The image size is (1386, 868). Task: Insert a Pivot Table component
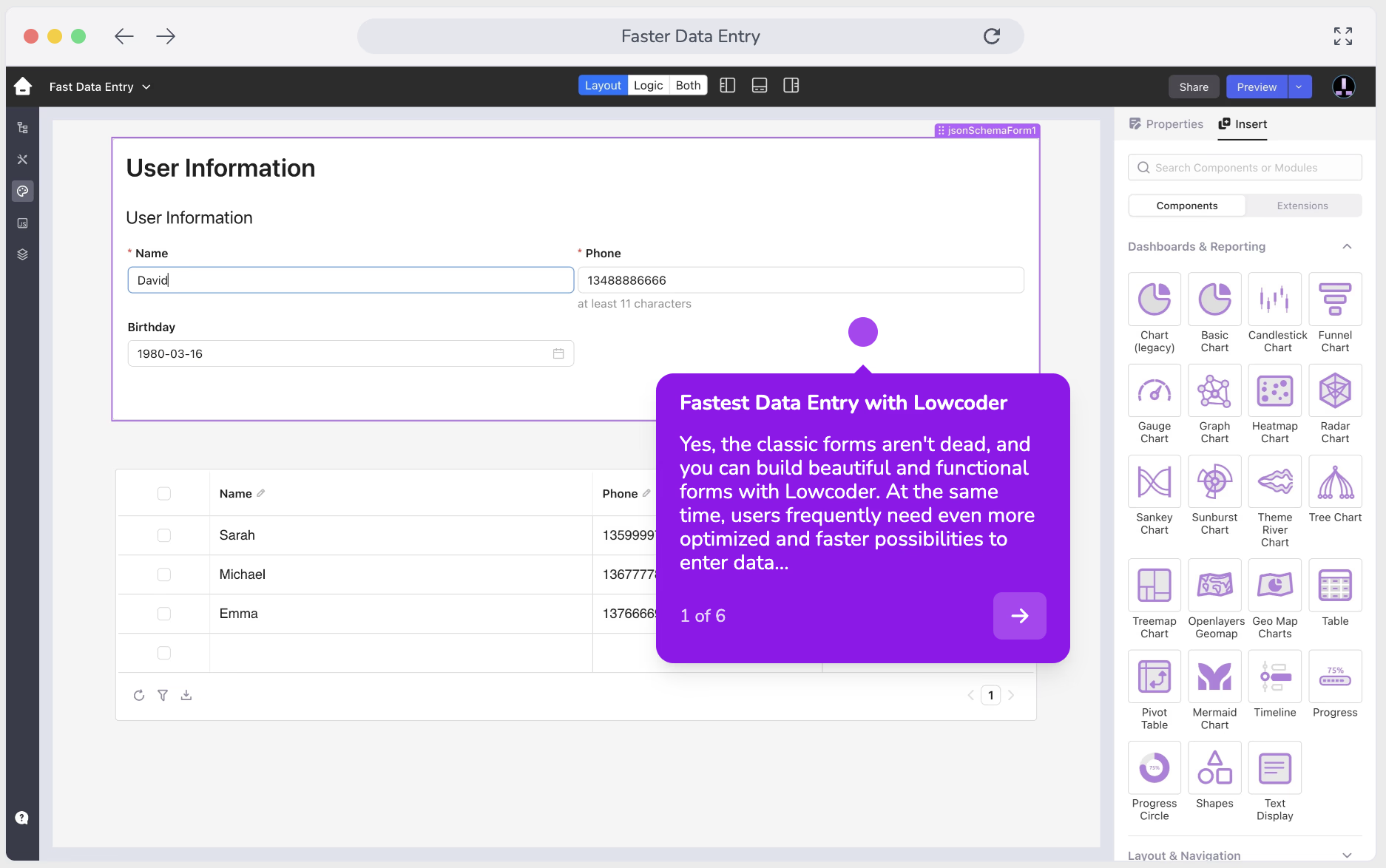[x=1154, y=677]
